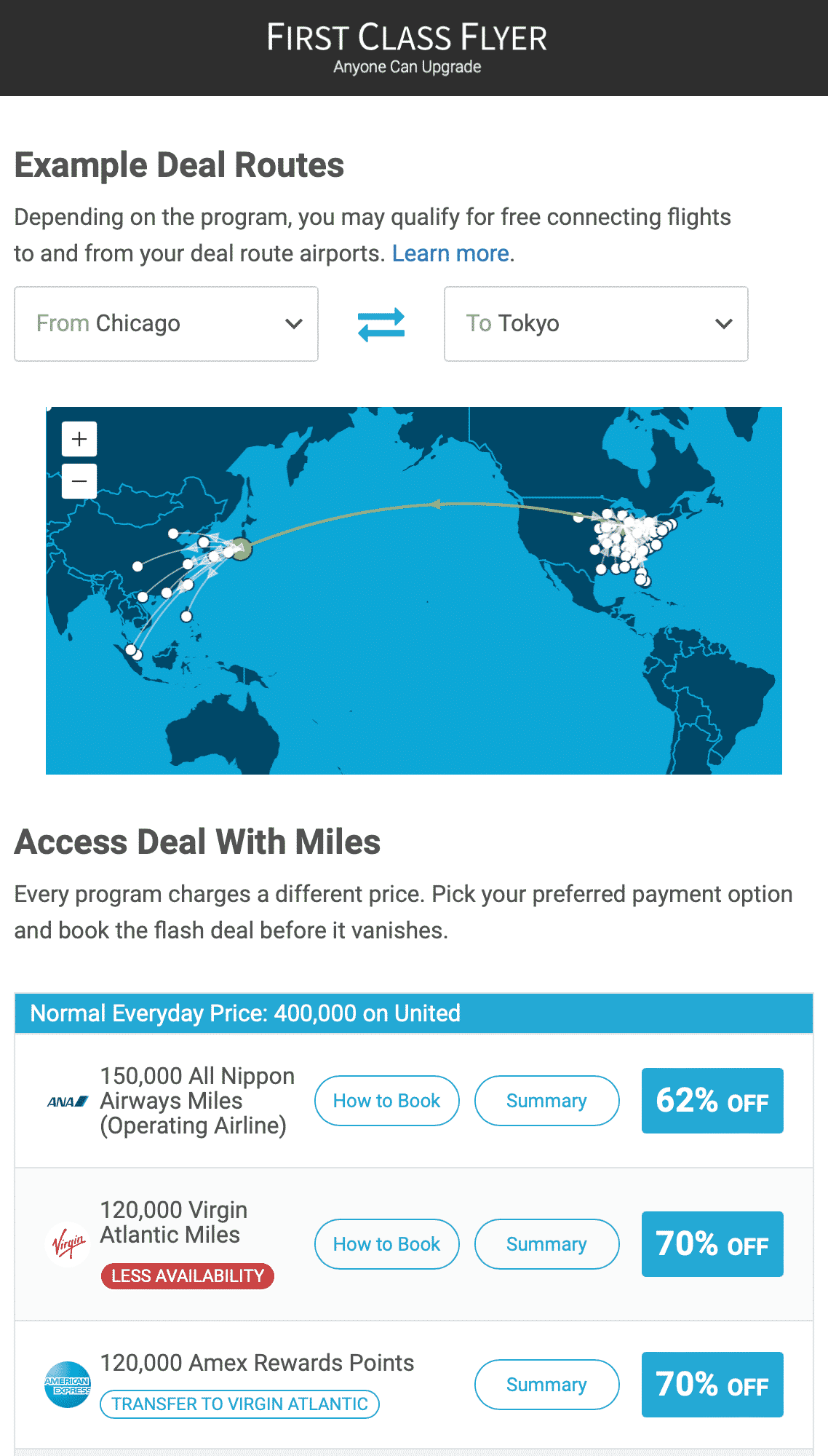Click the 70% OFF Amex badge
Viewport: 828px width, 1456px height.
point(712,1385)
